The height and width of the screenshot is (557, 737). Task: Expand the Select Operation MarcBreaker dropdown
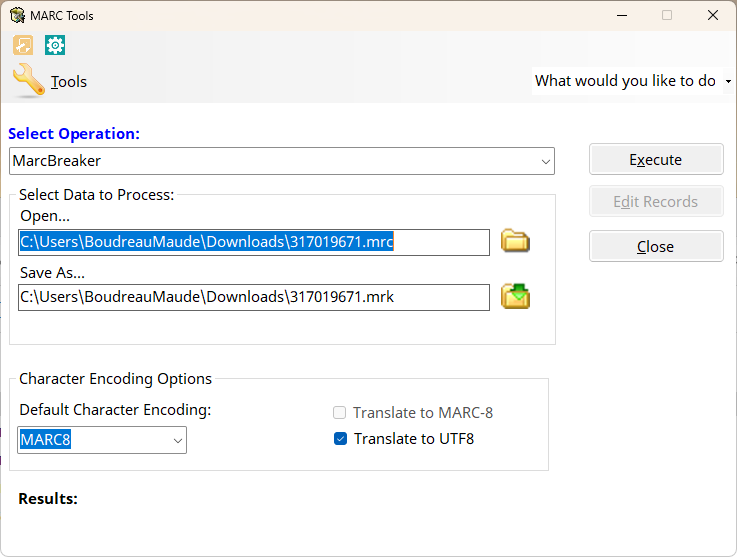(545, 161)
